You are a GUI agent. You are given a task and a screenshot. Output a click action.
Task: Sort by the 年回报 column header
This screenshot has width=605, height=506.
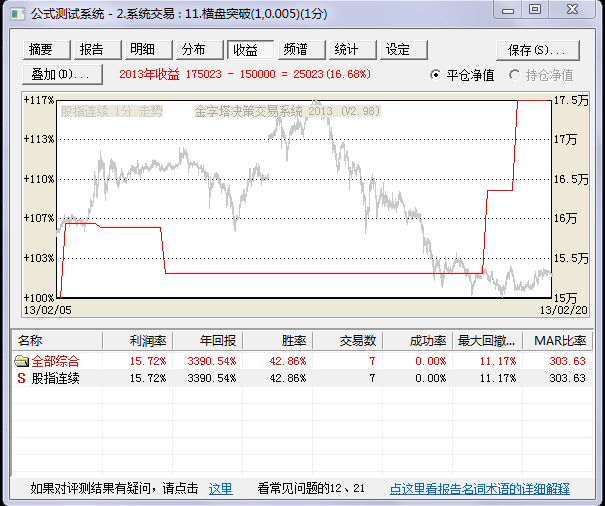coord(208,341)
